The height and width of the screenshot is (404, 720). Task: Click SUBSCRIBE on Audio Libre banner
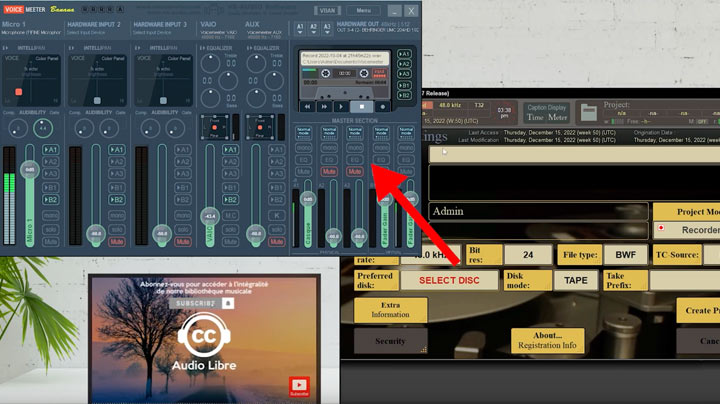click(x=196, y=303)
